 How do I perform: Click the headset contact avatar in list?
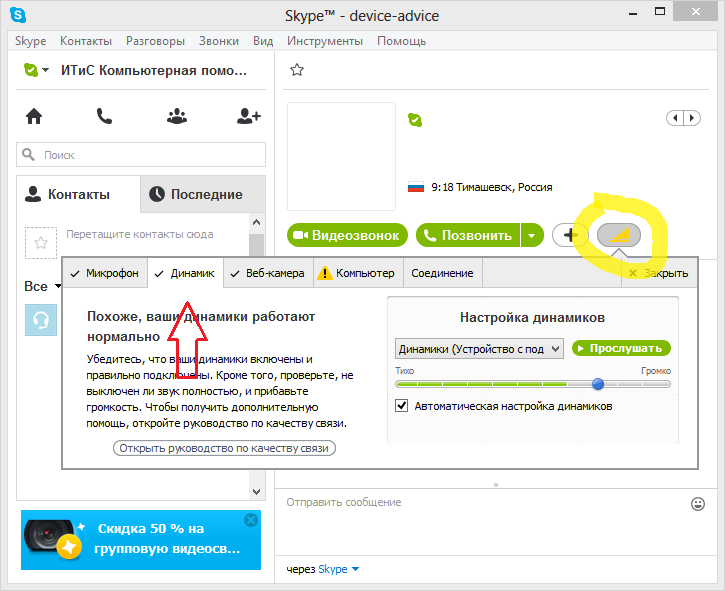(41, 320)
